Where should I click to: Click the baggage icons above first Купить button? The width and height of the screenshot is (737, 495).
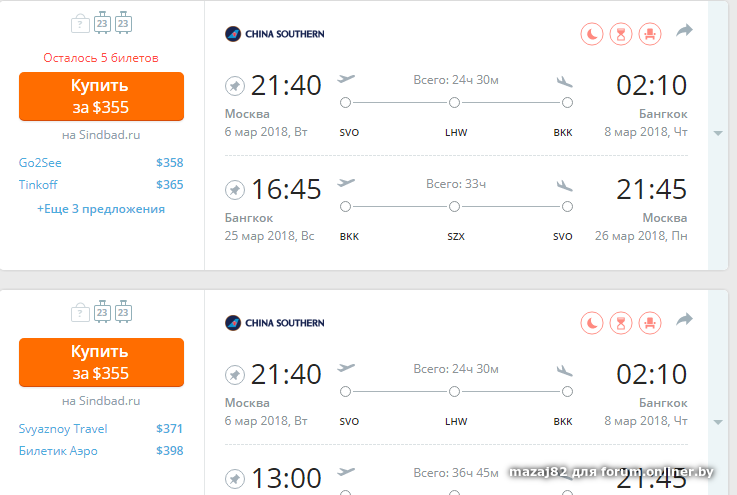[101, 23]
